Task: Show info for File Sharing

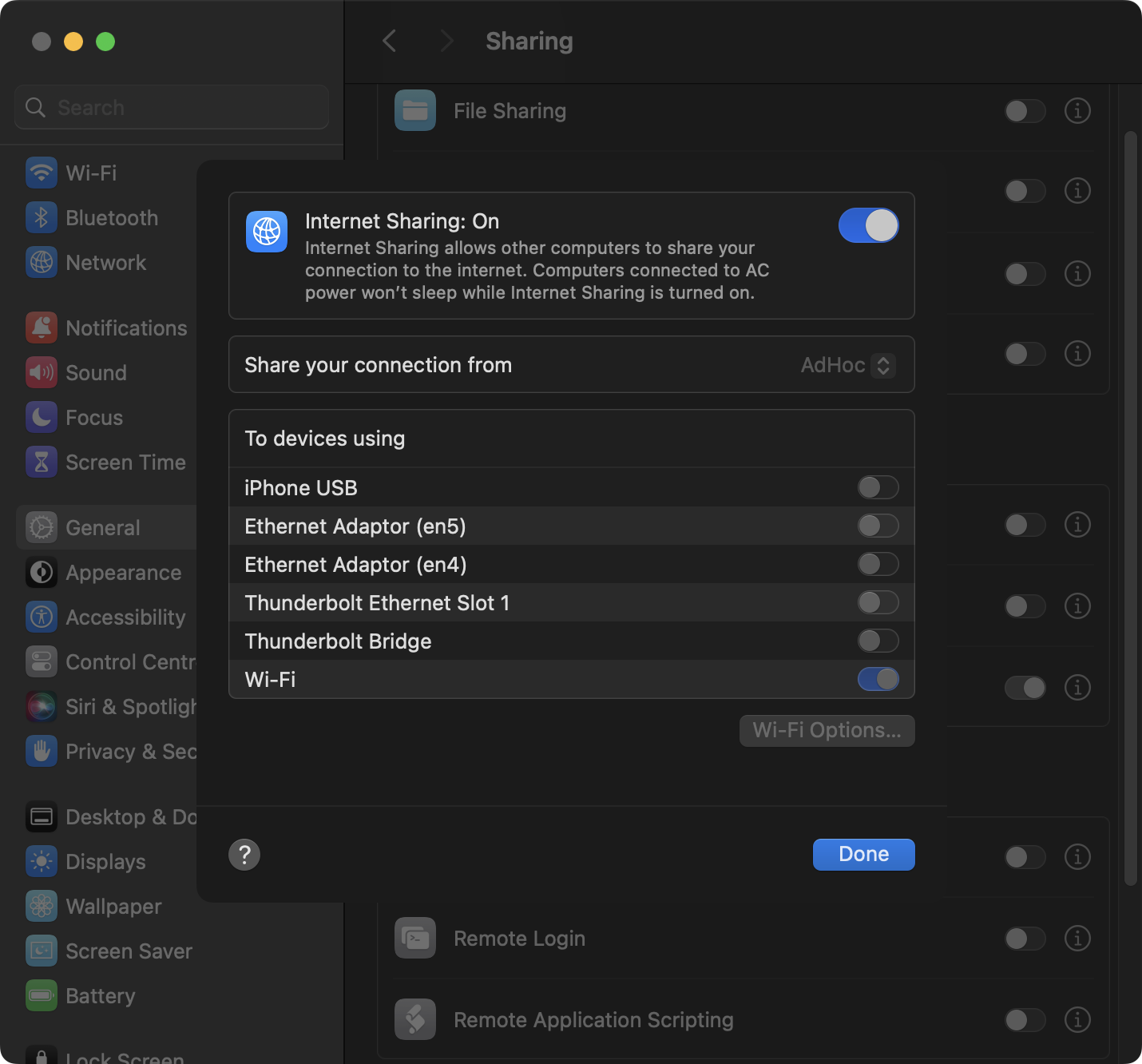Action: 1077,110
